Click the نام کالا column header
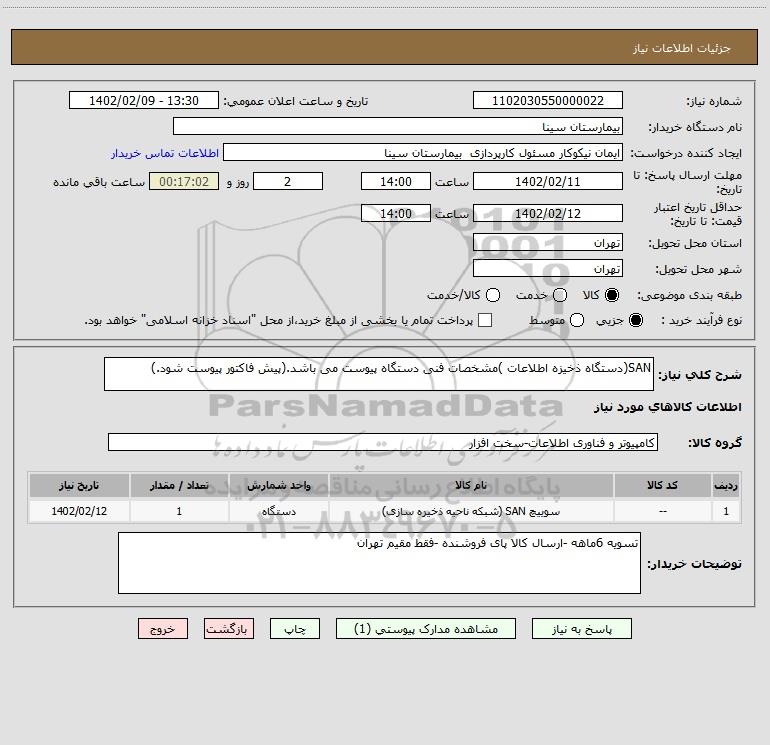Screen dimensions: 770x745 coord(471,485)
